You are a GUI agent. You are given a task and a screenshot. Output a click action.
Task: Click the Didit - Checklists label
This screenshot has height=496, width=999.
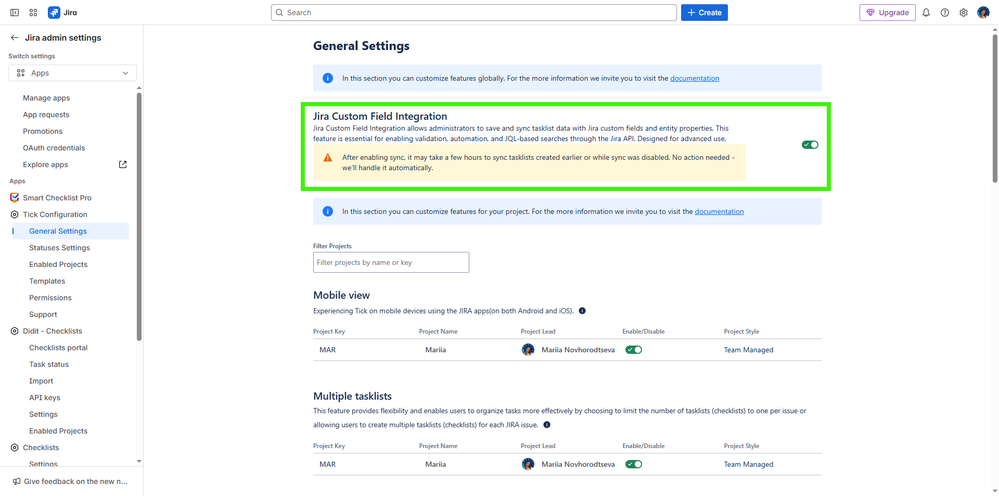pos(53,331)
